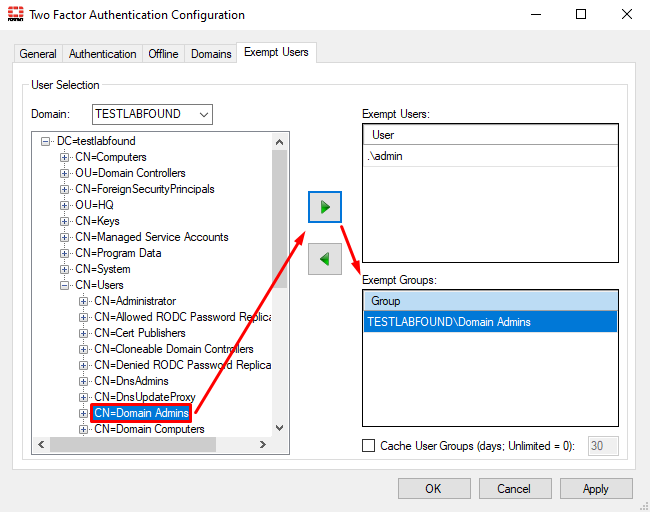This screenshot has width=650, height=512.
Task: Select CN=Administrator tree item
Action: 135,301
